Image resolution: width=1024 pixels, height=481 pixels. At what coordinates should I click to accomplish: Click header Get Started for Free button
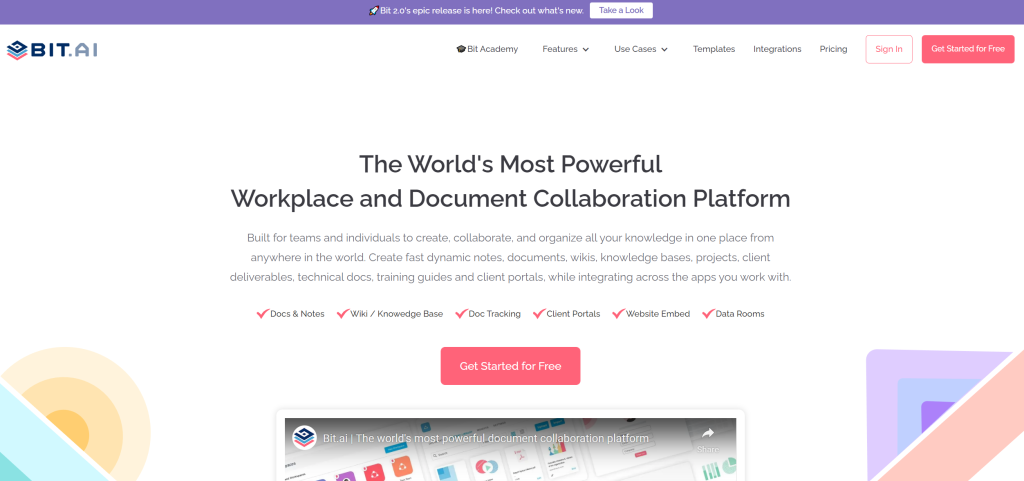pyautogui.click(x=968, y=49)
